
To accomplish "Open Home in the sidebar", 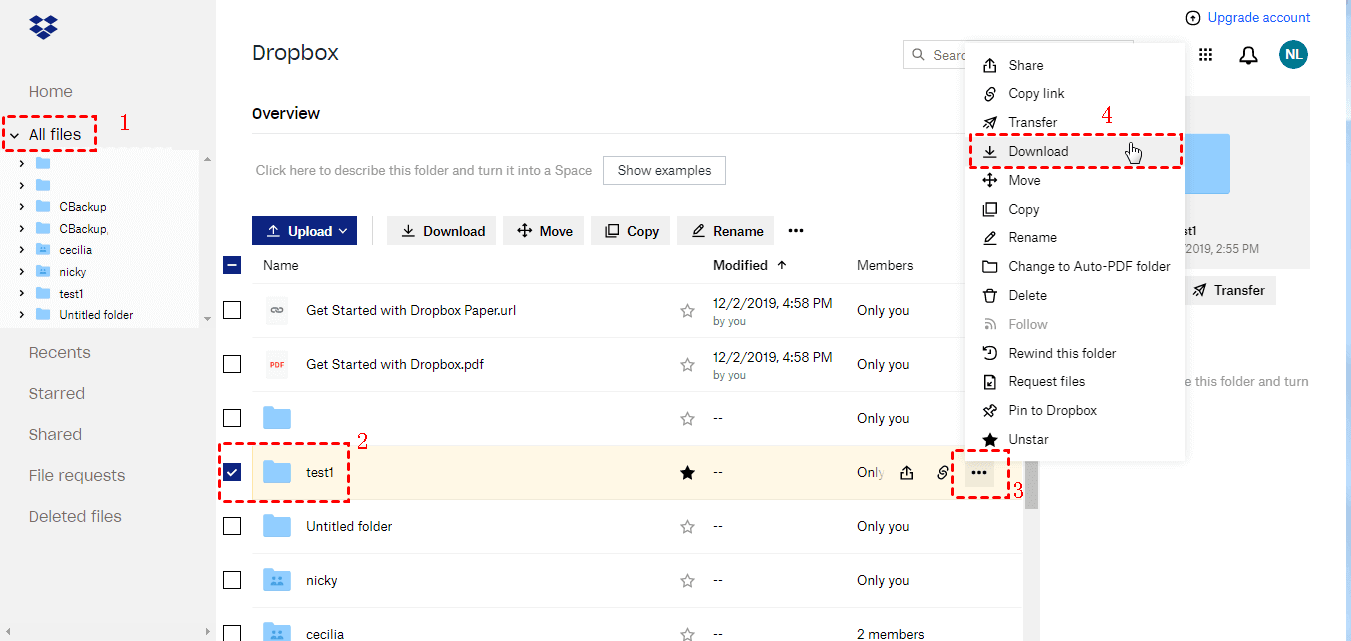I will click(x=50, y=91).
